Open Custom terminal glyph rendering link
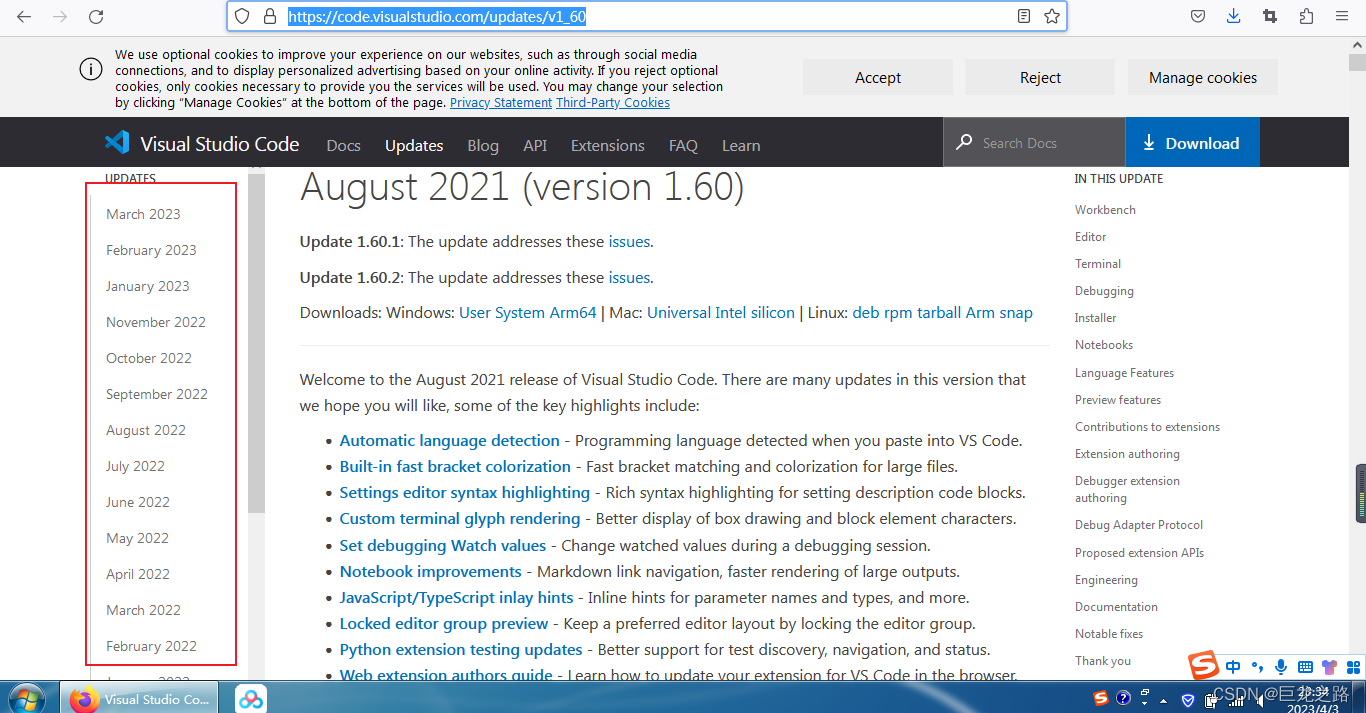 click(x=460, y=518)
